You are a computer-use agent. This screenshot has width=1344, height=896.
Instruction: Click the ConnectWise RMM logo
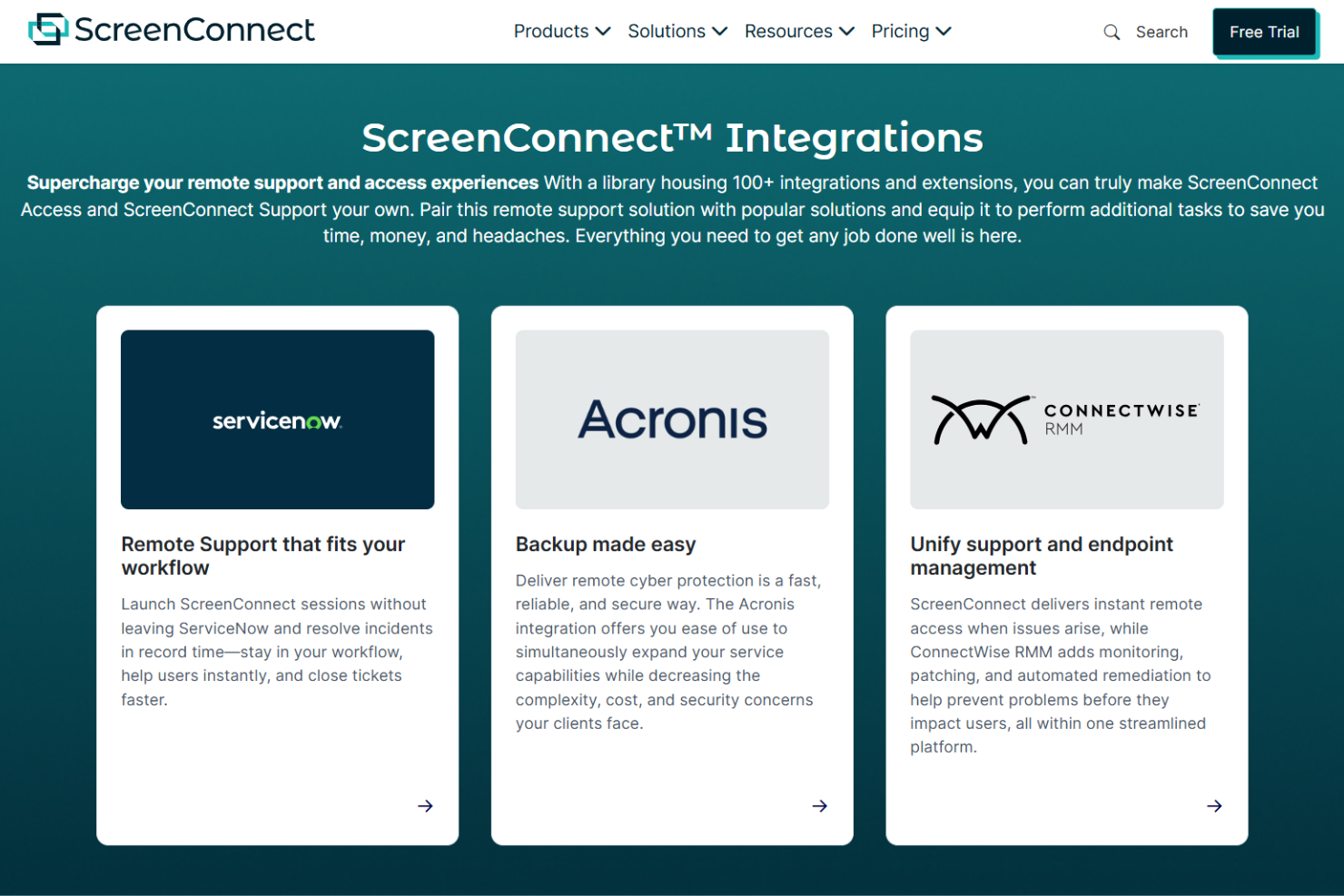click(1066, 419)
